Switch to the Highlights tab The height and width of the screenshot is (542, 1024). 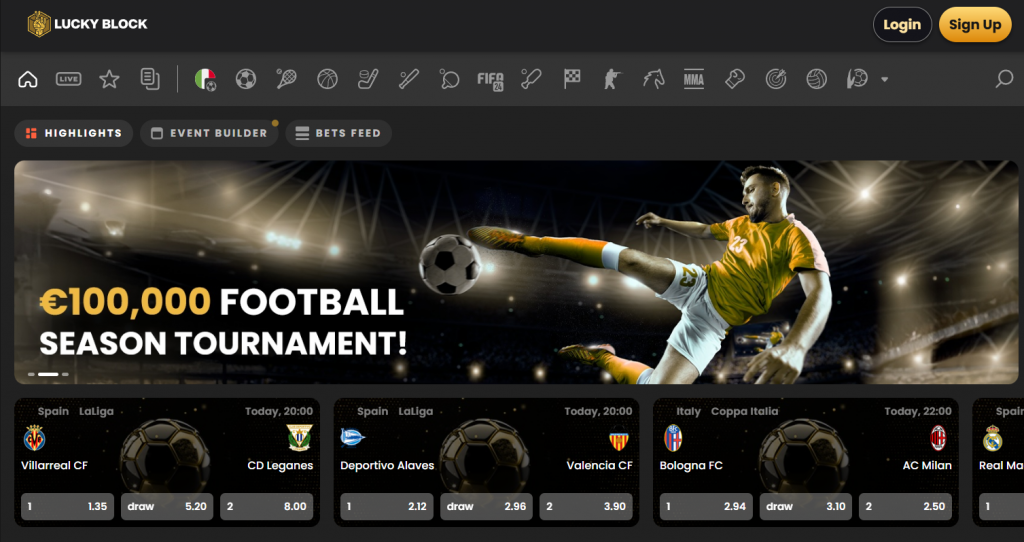74,133
